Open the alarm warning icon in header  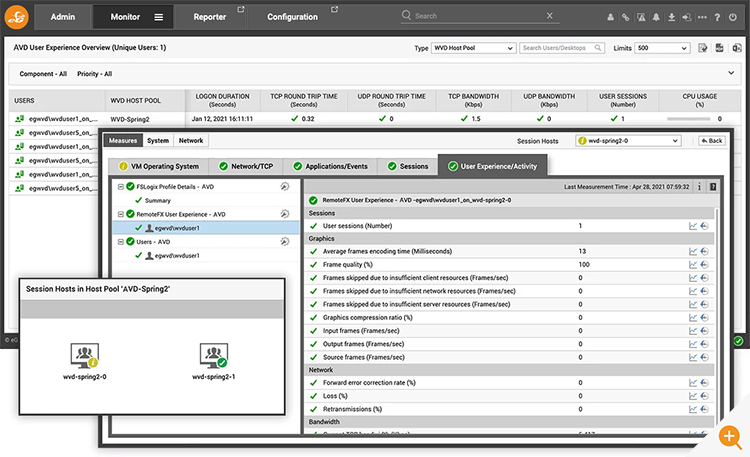tap(641, 17)
